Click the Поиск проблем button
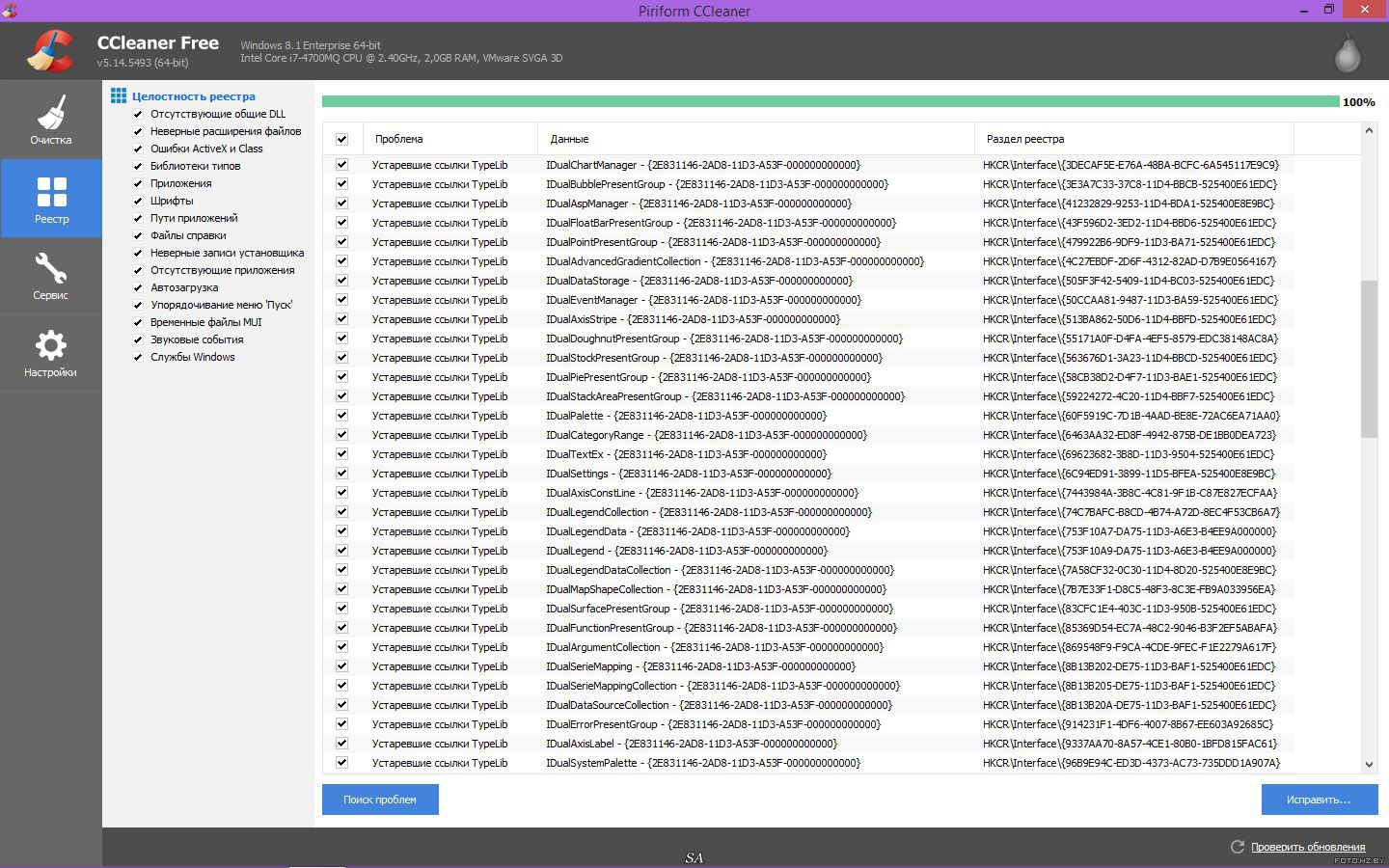The height and width of the screenshot is (868, 1389). pyautogui.click(x=380, y=800)
